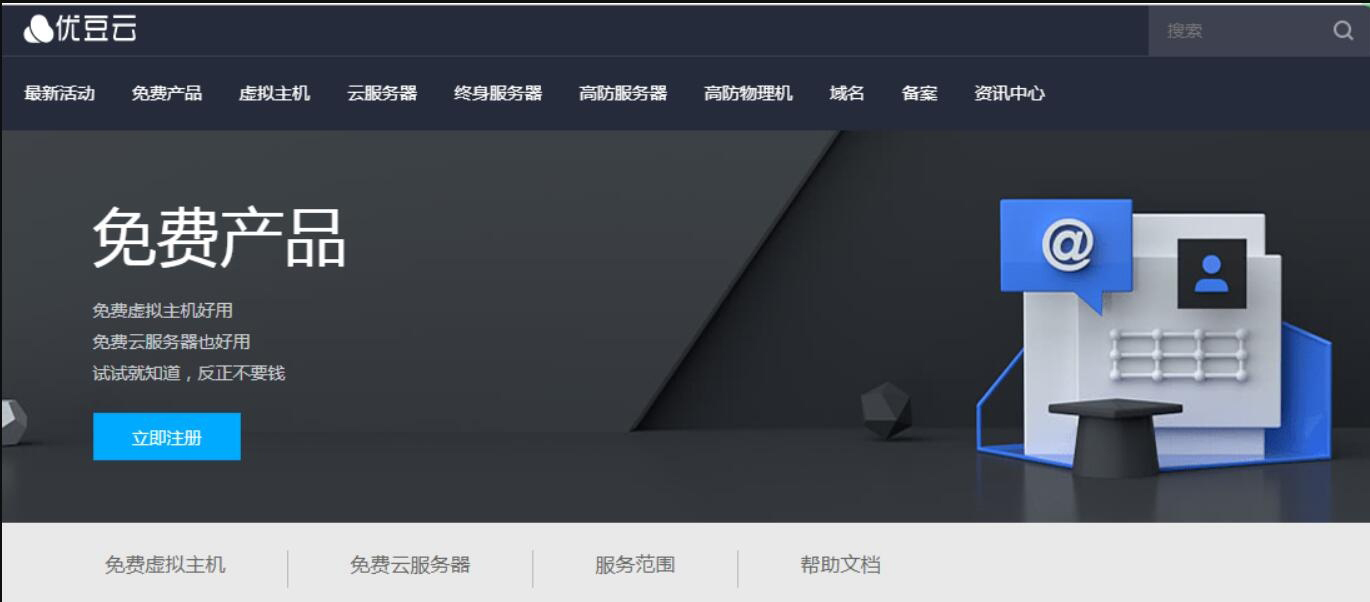The width and height of the screenshot is (1370, 602).
Task: Open 资讯中心 from the navigation
Action: coord(1009,93)
